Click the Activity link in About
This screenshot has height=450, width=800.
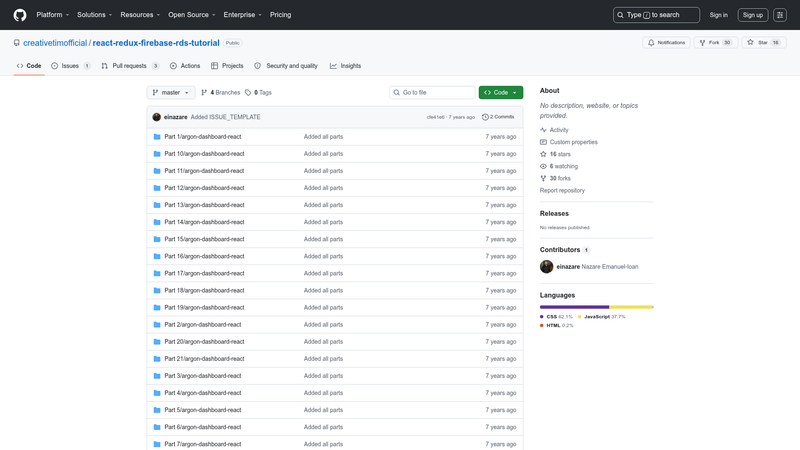554,130
